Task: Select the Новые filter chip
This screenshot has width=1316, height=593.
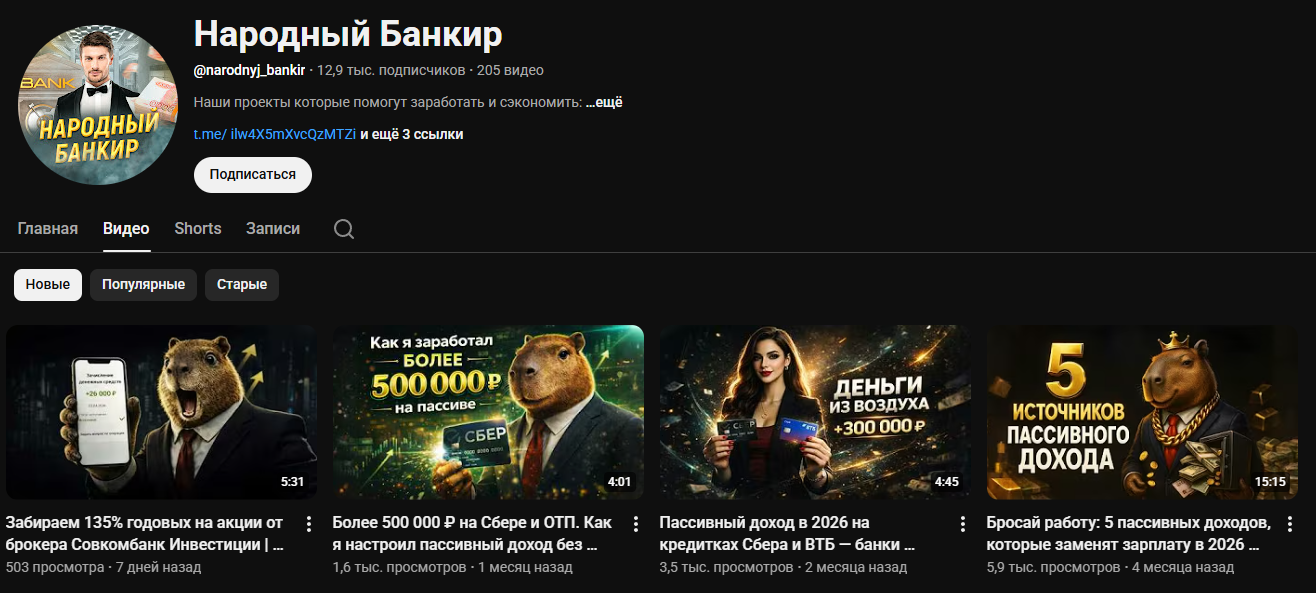Action: [x=48, y=284]
